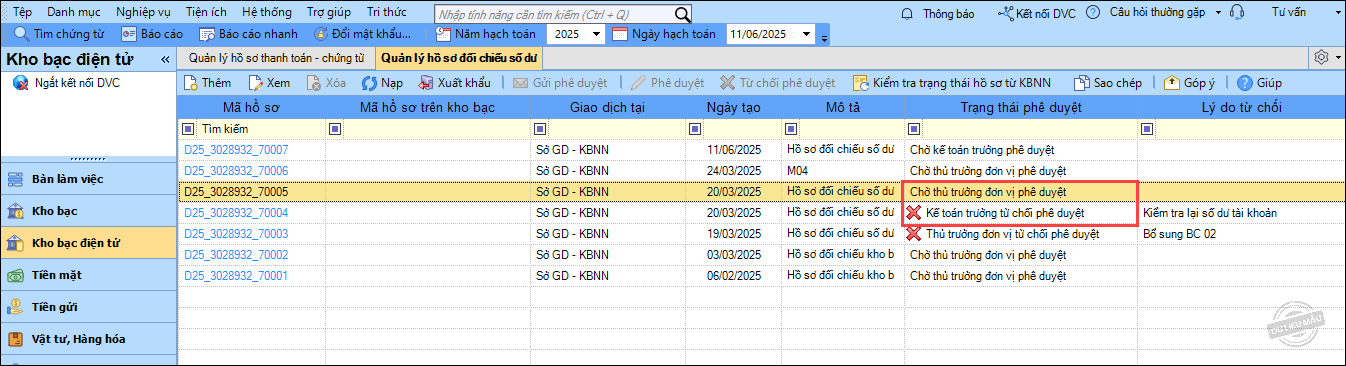Open record D25_3028932_70007
The image size is (1346, 366).
(236, 150)
